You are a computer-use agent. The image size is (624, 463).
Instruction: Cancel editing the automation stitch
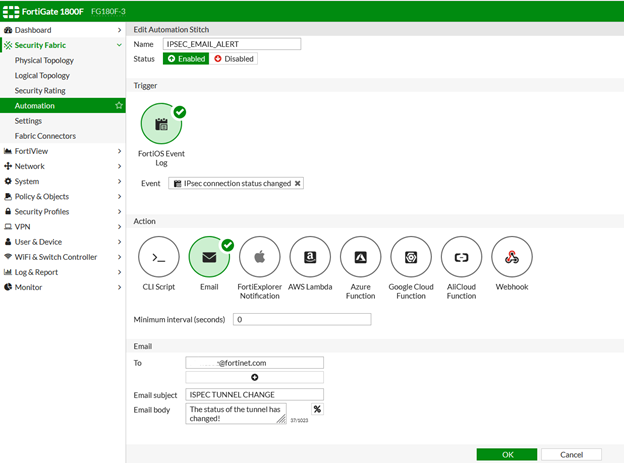[x=571, y=455]
